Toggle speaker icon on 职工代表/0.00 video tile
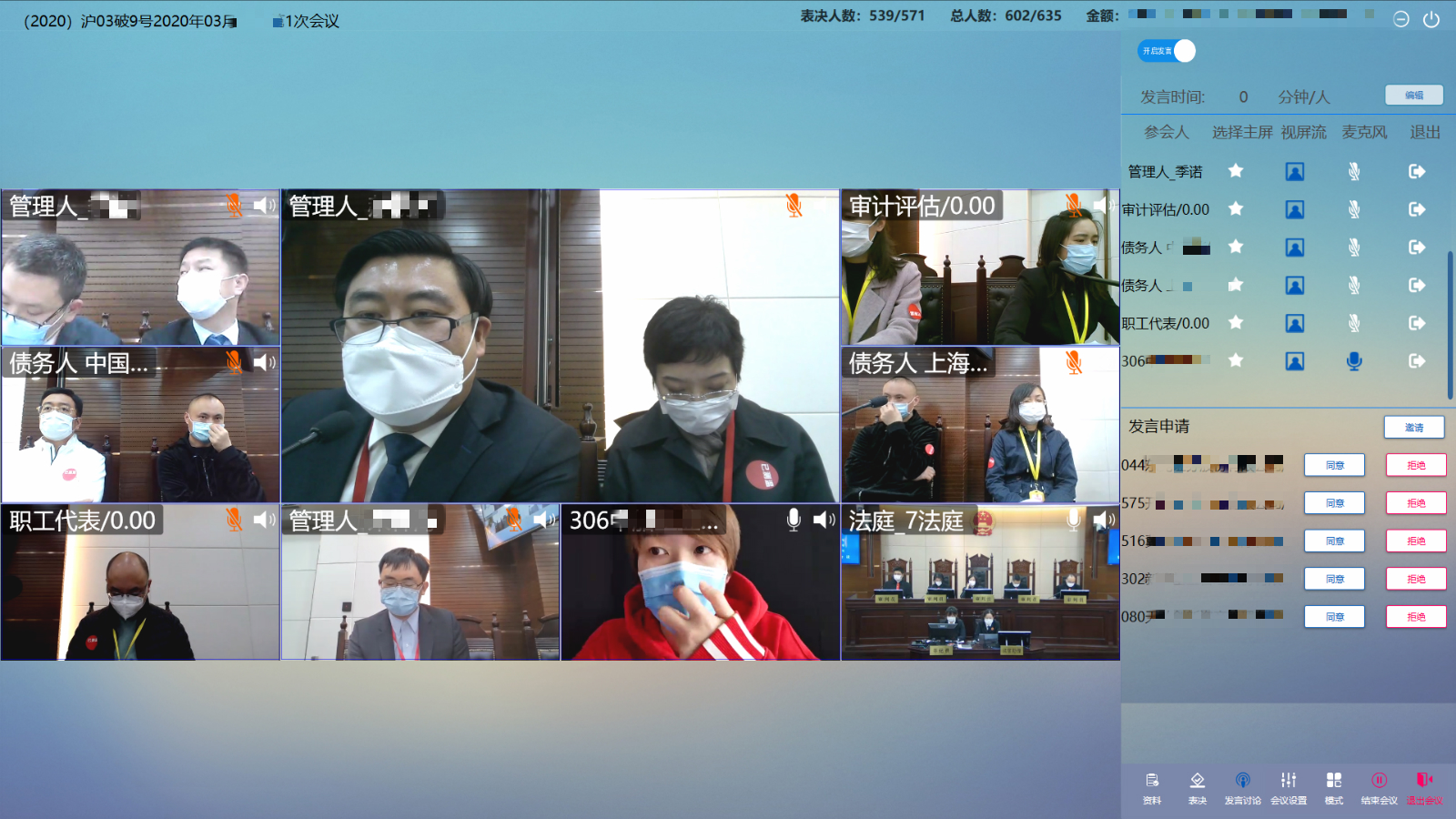 coord(264,520)
